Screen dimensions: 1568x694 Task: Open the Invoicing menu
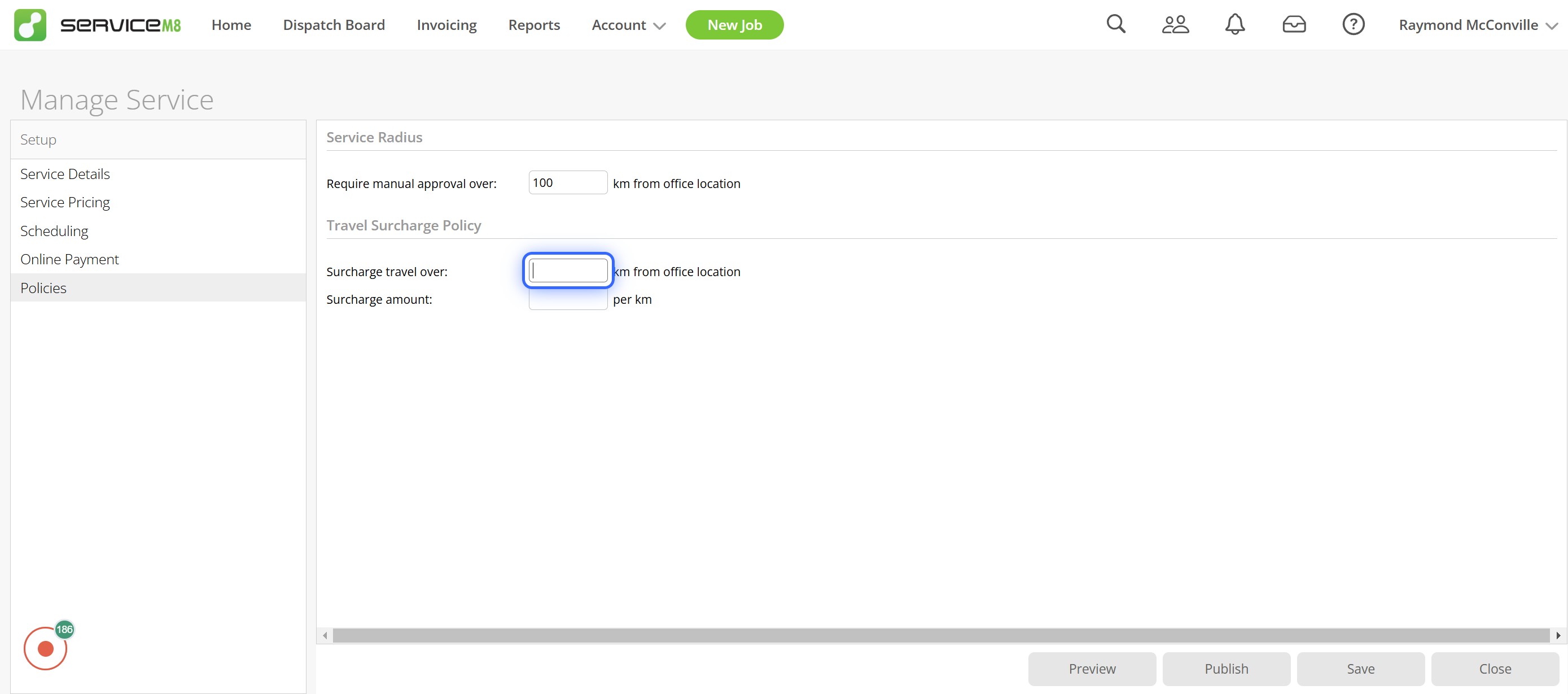click(x=446, y=25)
